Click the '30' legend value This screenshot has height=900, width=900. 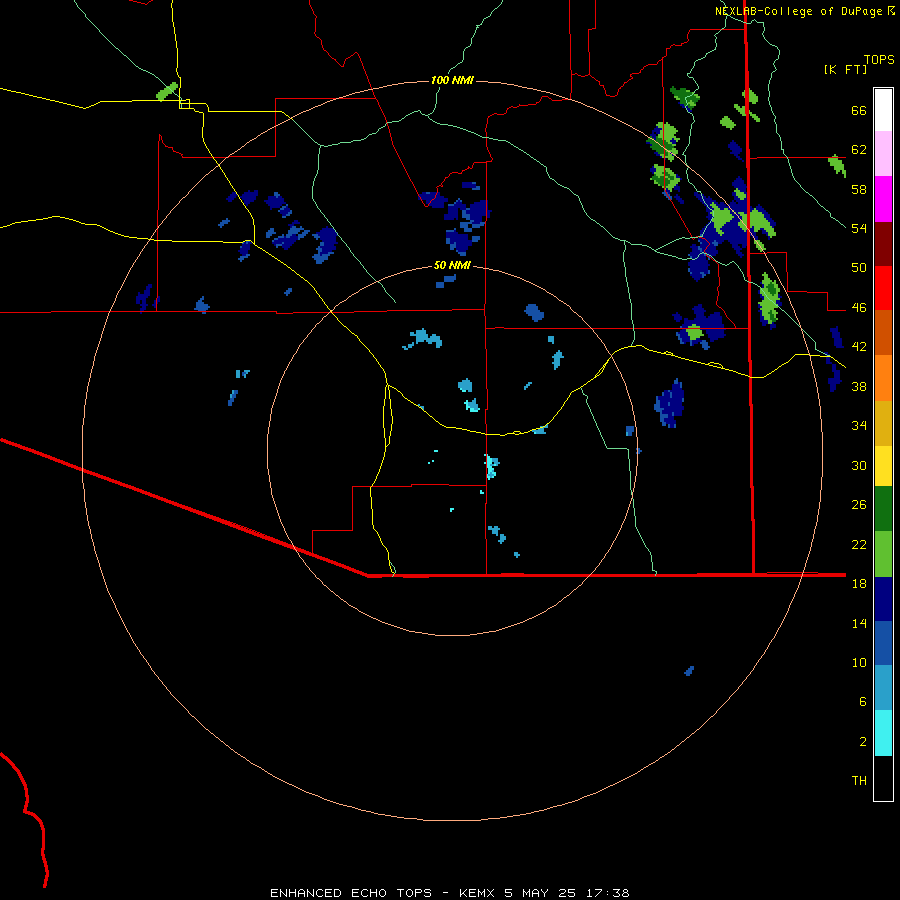pos(859,465)
